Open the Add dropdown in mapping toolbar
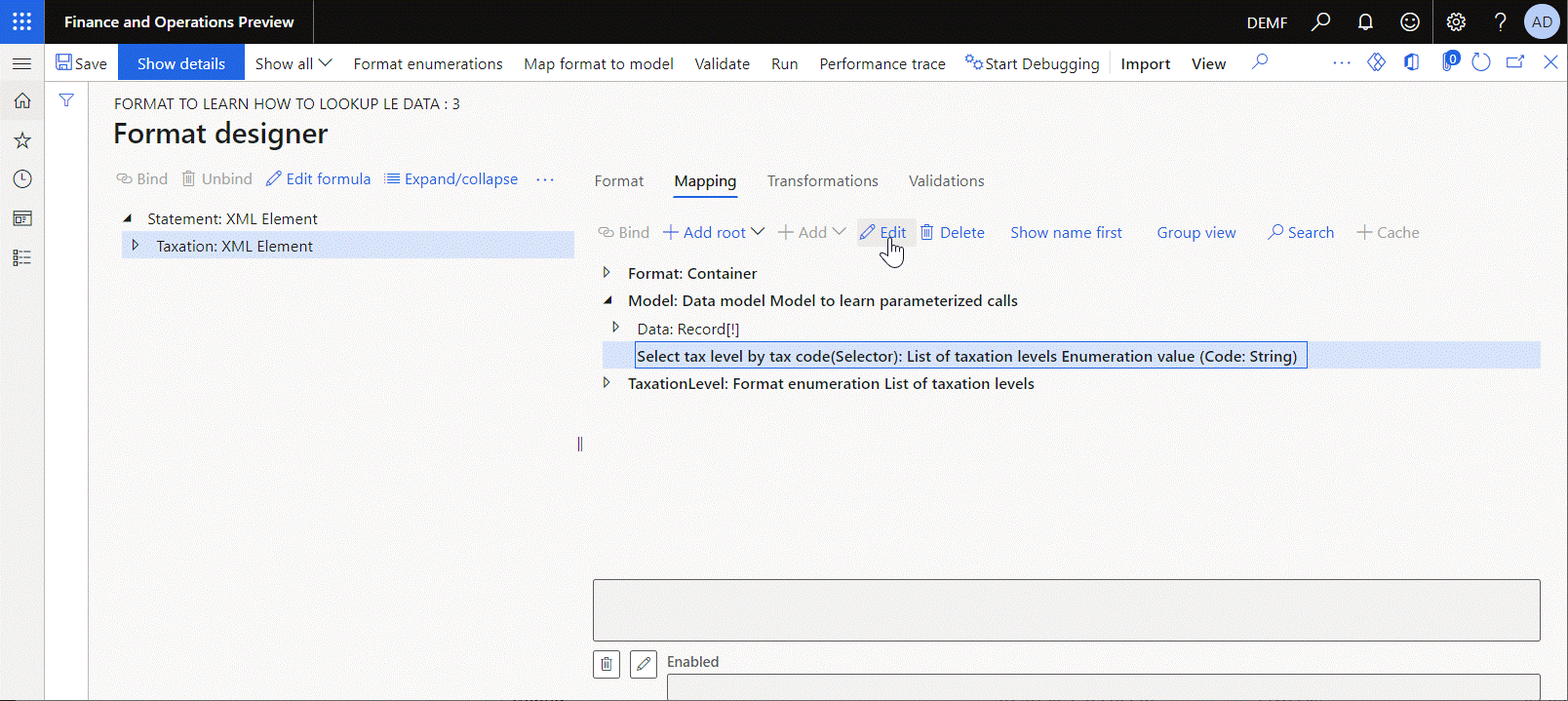The height and width of the screenshot is (701, 1568). [x=811, y=232]
